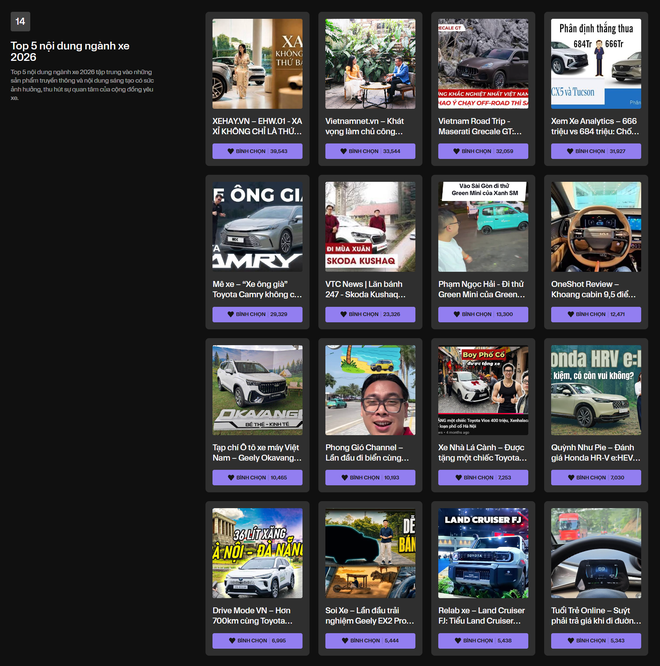Click title 'Vietnamnet.vn – Khát vọng làm chủ công...'
Screen dimensions: 660x666
pos(365,126)
